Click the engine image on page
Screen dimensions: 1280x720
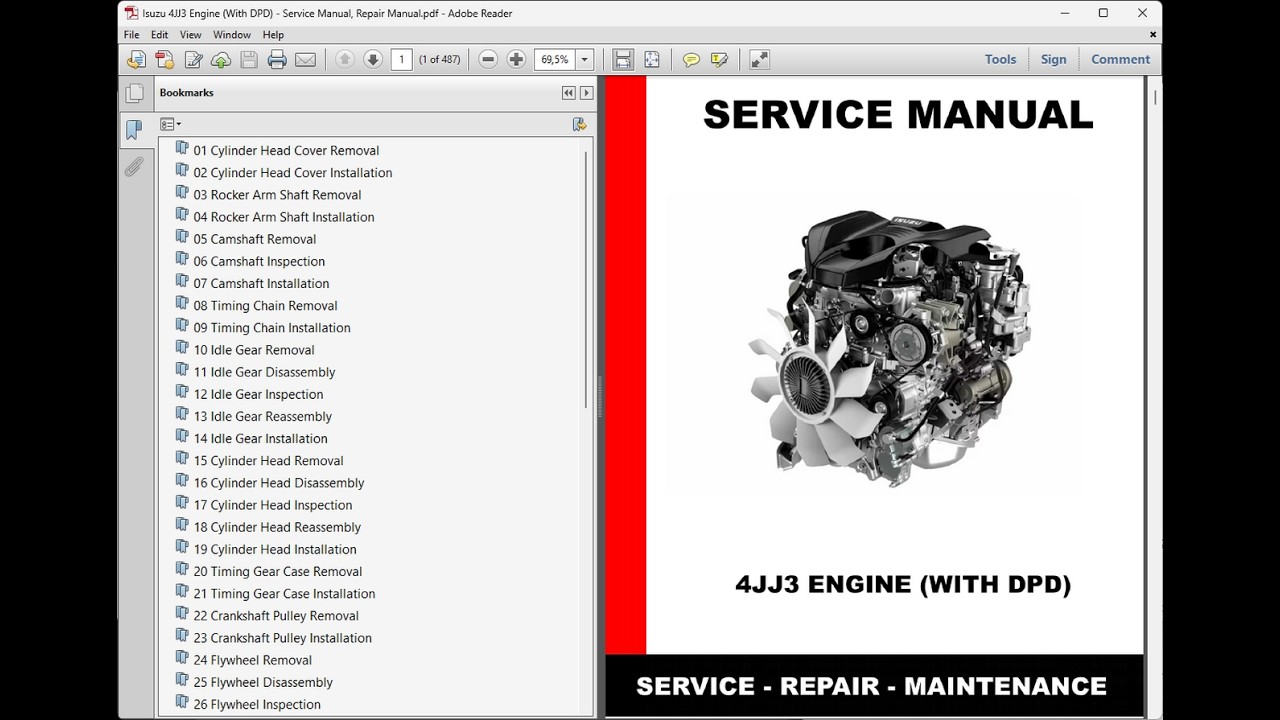(890, 348)
